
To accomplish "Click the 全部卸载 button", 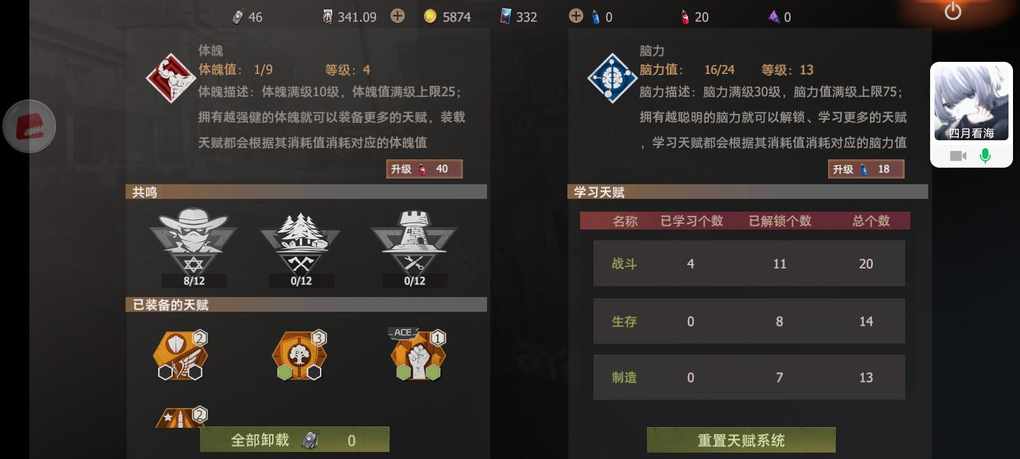I will [x=295, y=440].
